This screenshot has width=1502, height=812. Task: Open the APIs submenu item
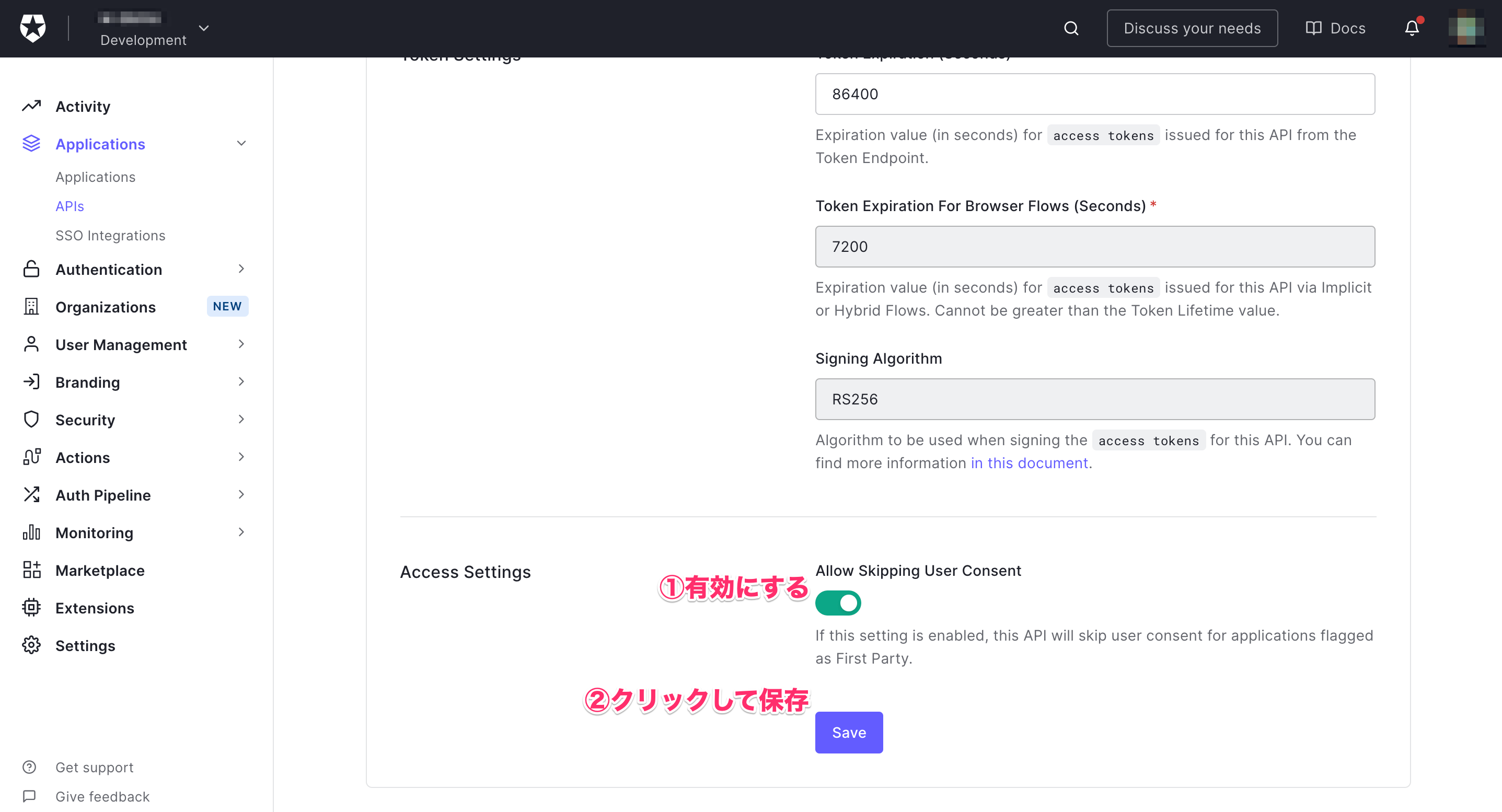[x=70, y=206]
